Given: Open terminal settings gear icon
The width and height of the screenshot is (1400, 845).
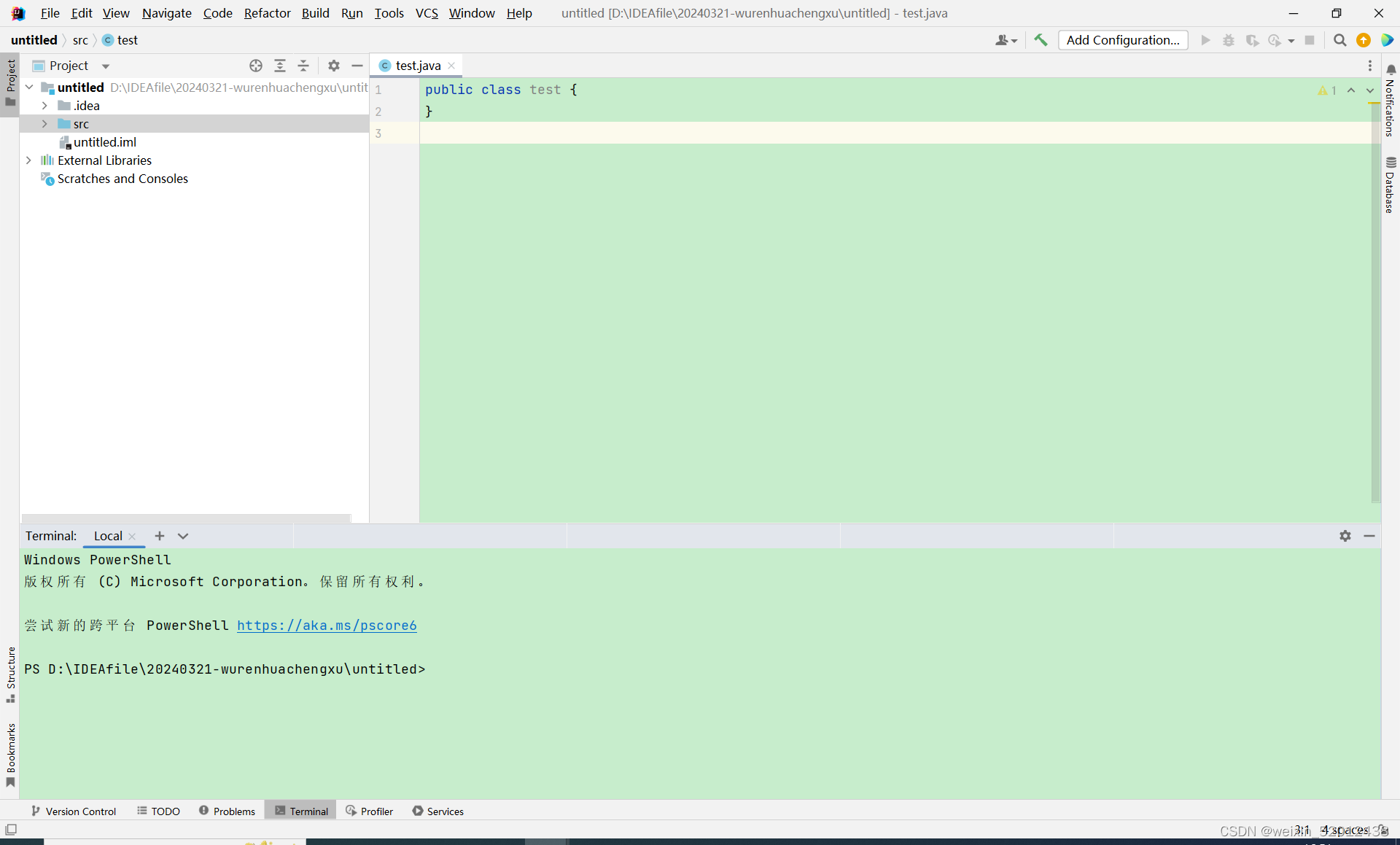Looking at the screenshot, I should click(1345, 536).
